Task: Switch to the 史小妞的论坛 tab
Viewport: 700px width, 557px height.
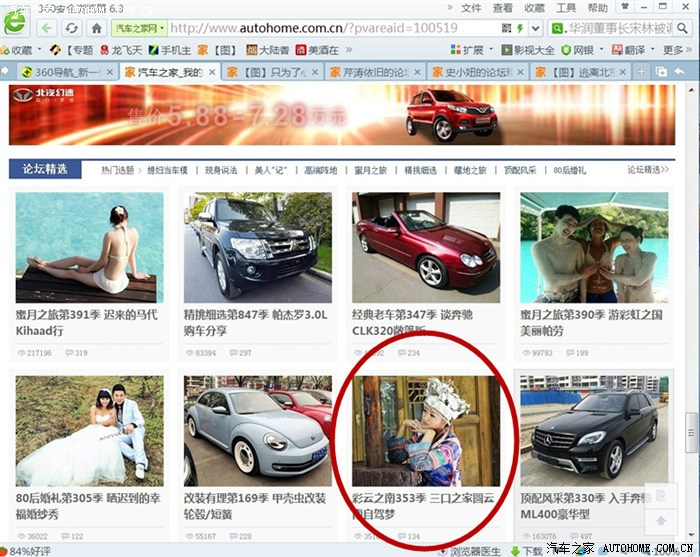Action: click(474, 72)
